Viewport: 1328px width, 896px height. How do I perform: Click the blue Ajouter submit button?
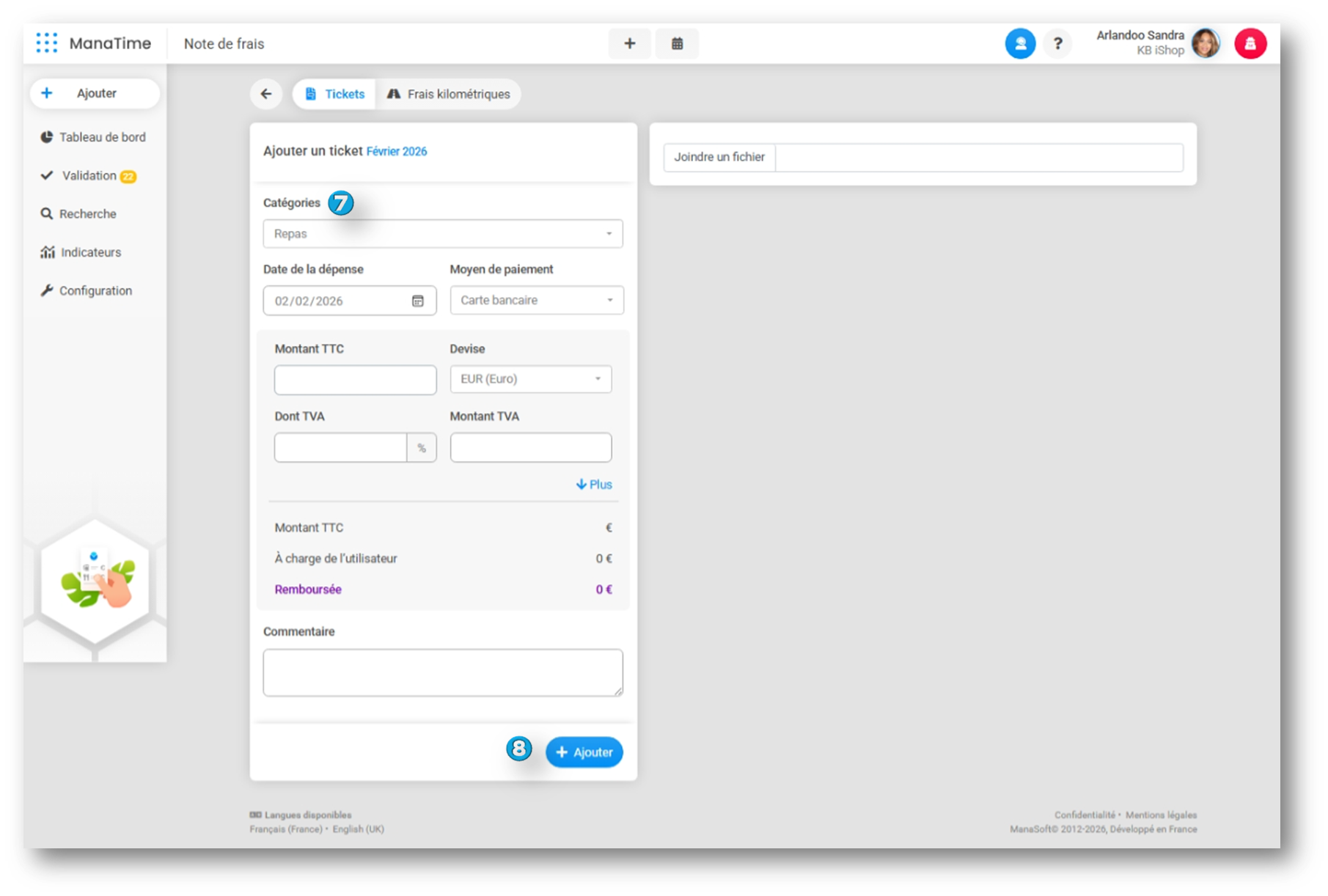(x=584, y=752)
